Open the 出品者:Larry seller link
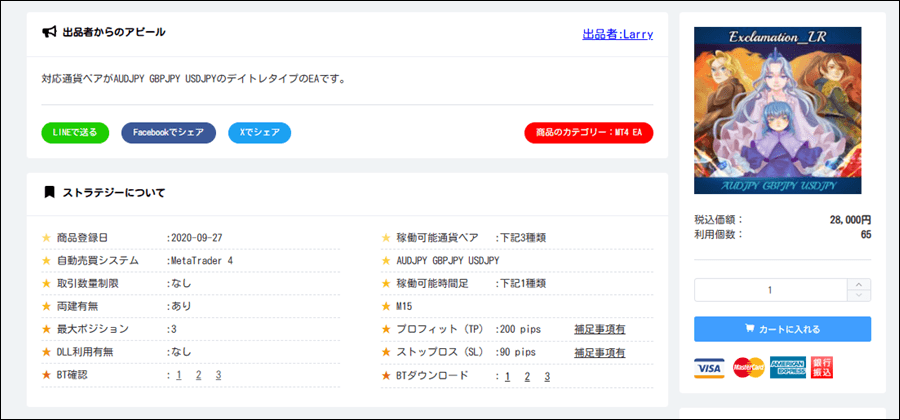 [x=617, y=33]
